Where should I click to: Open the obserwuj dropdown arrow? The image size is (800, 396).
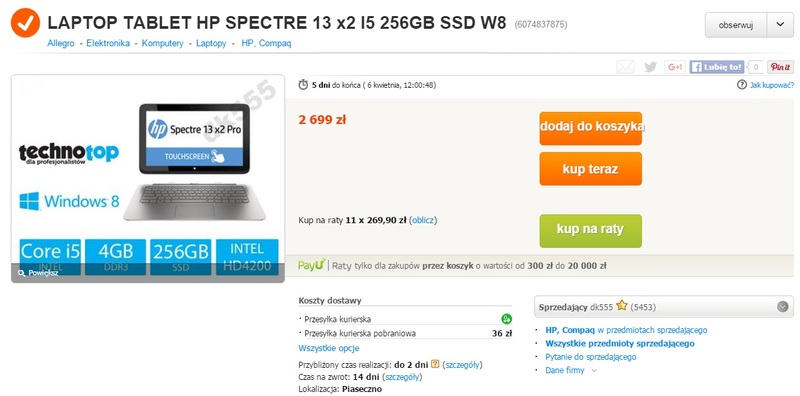pyautogui.click(x=781, y=25)
